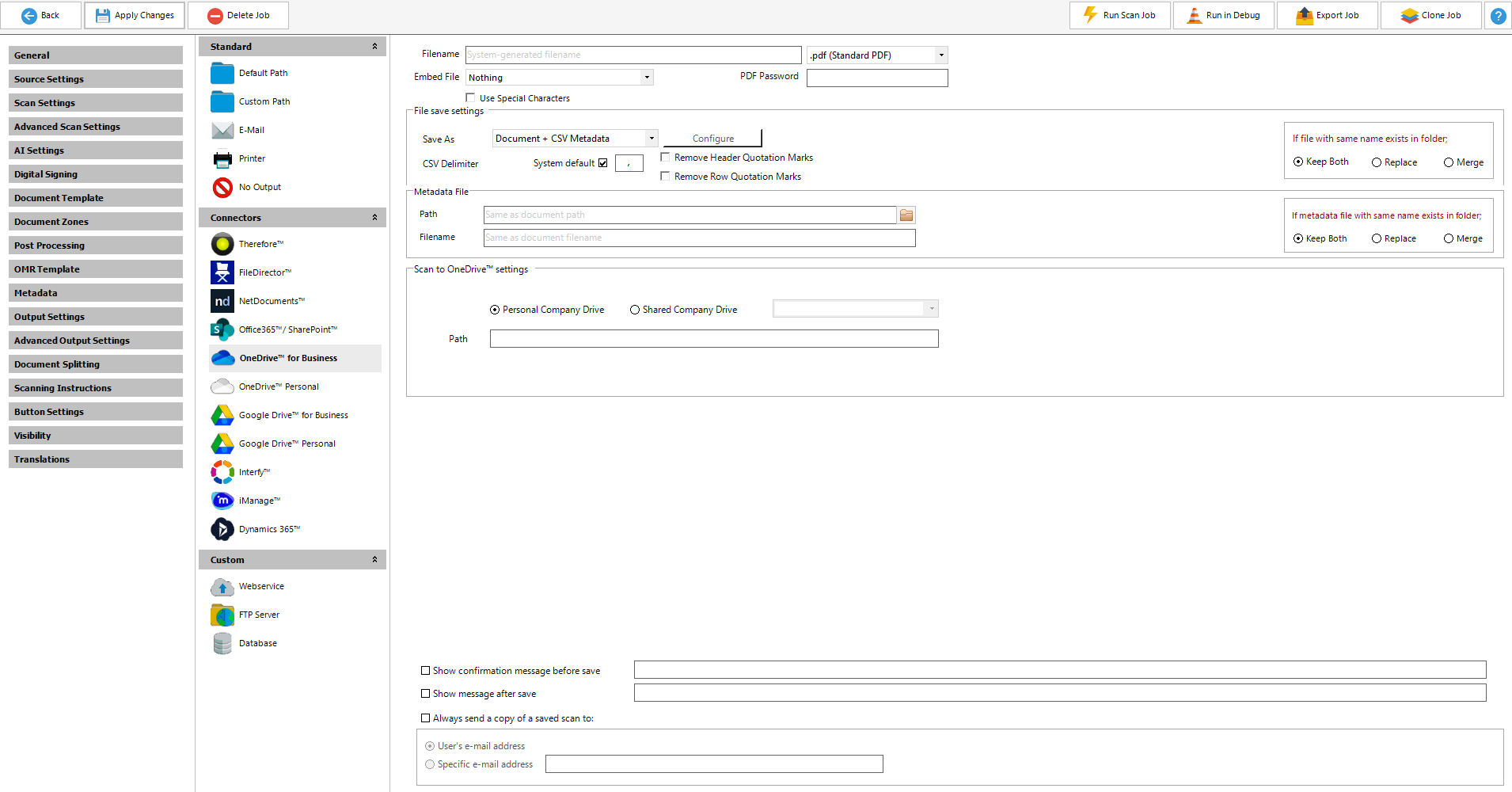
Task: Collapse the Connectors section
Action: click(x=374, y=218)
